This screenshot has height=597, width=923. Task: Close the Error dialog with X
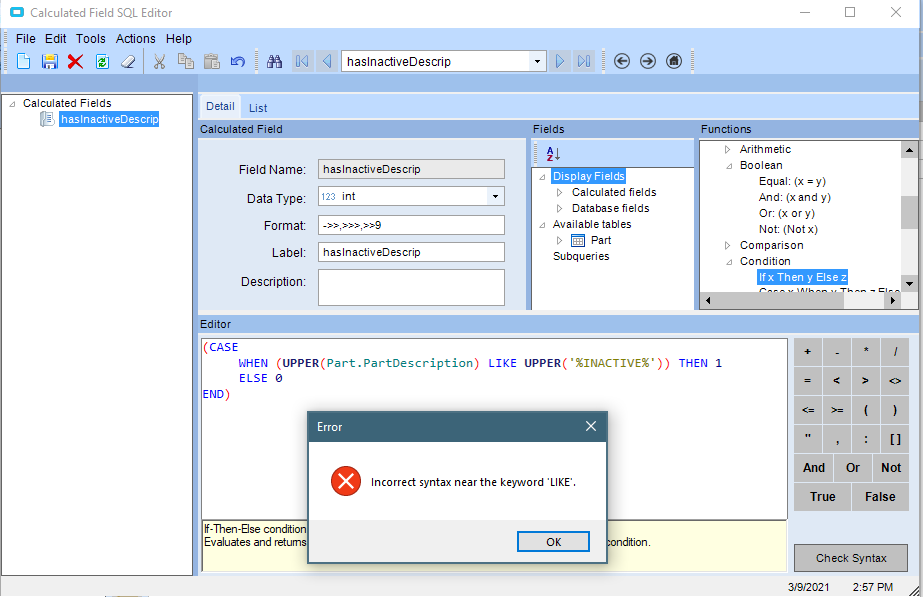(591, 426)
